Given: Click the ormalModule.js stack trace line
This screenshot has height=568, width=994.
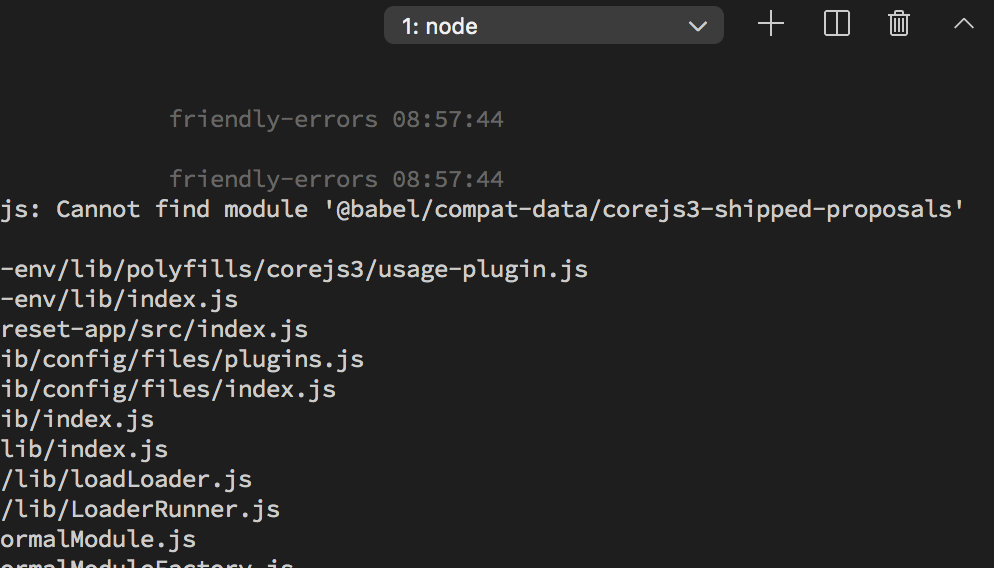Looking at the screenshot, I should tap(98, 539).
